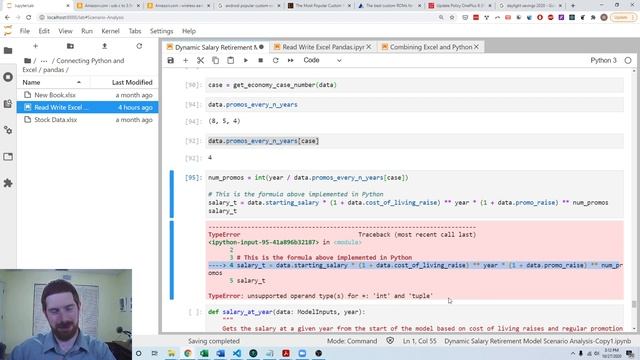The height and width of the screenshot is (360, 640).
Task: Open a new browser tab
Action: 573,6
